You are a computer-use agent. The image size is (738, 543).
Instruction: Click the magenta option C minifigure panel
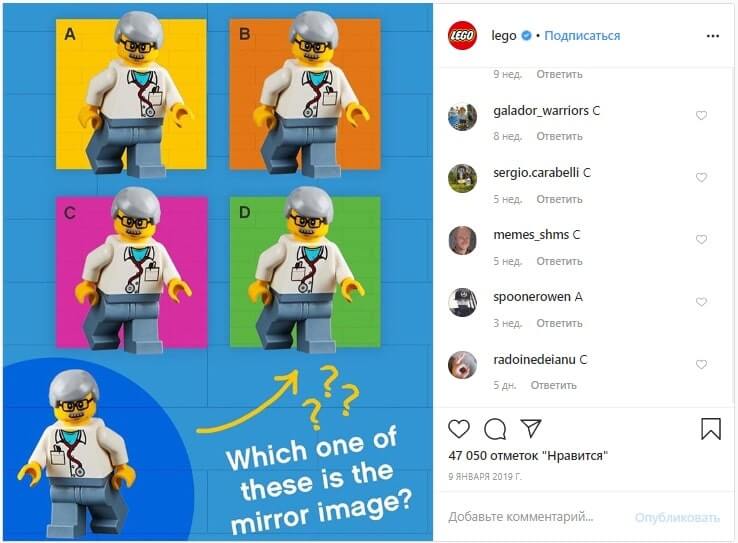[x=132, y=272]
